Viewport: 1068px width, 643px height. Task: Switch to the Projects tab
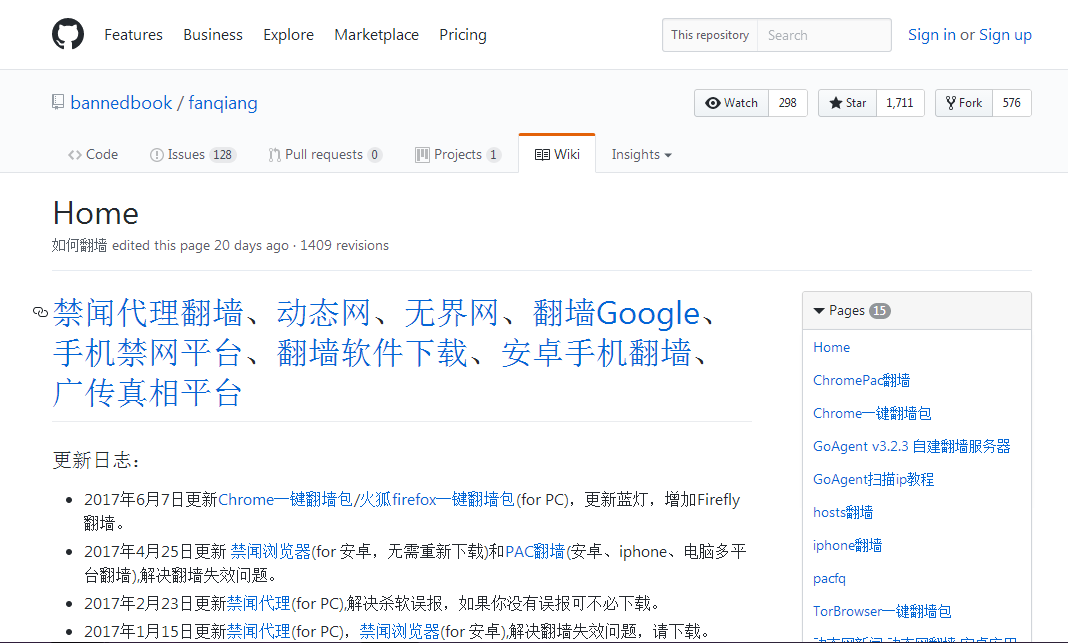[x=458, y=155]
